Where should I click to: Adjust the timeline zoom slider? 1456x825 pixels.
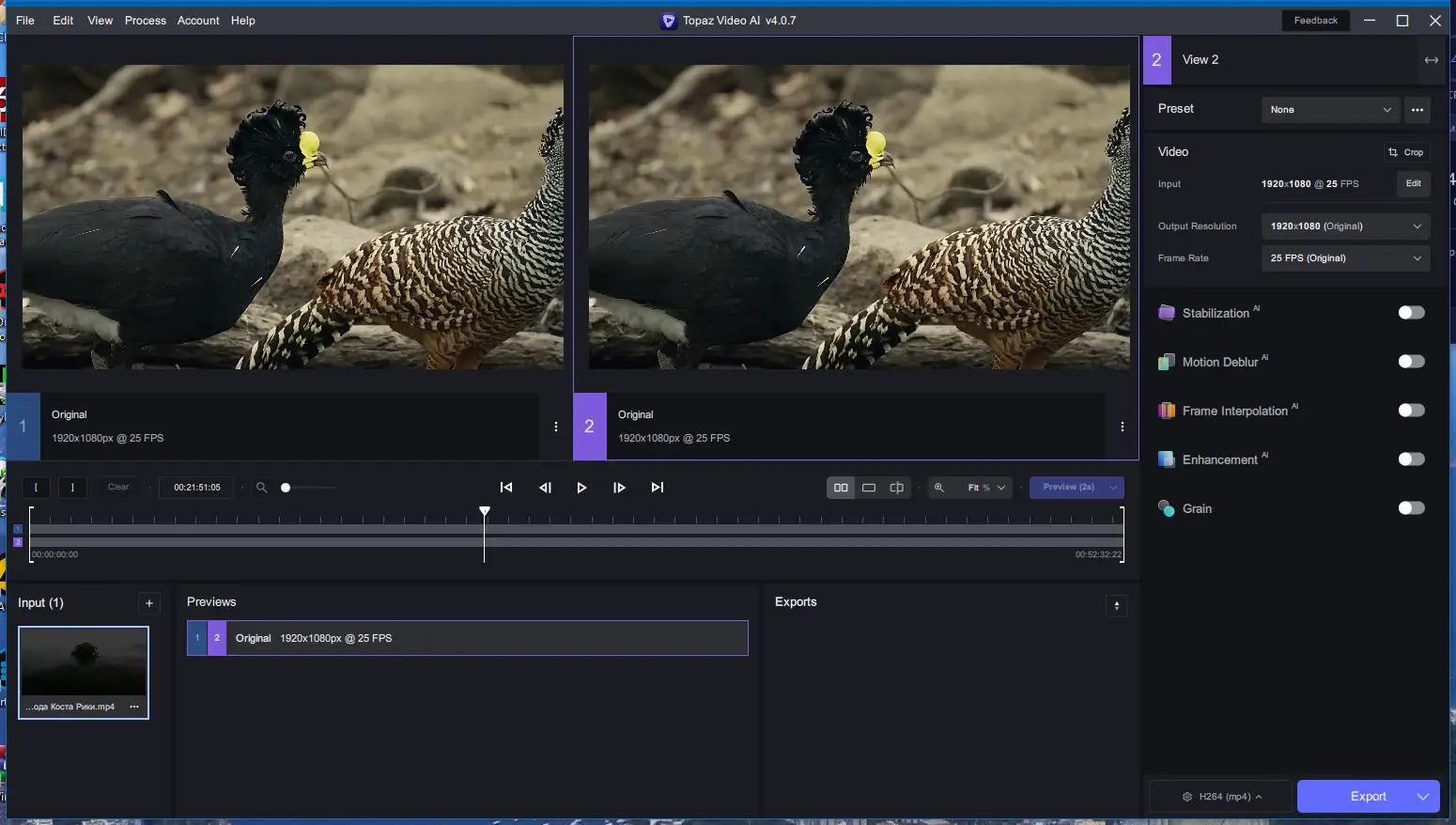[x=286, y=488]
